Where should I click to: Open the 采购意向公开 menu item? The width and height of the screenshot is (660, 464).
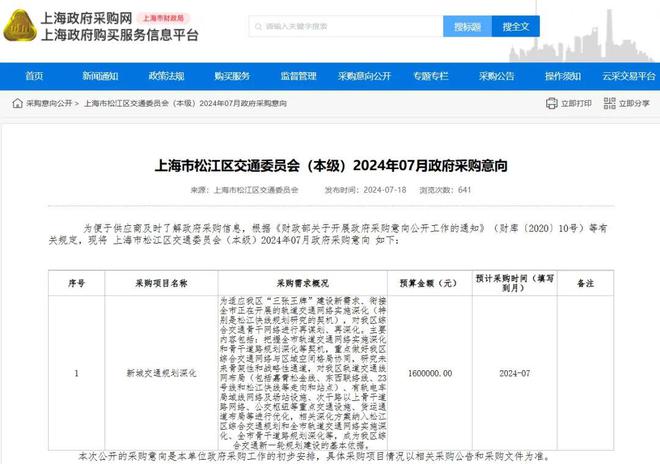click(365, 76)
